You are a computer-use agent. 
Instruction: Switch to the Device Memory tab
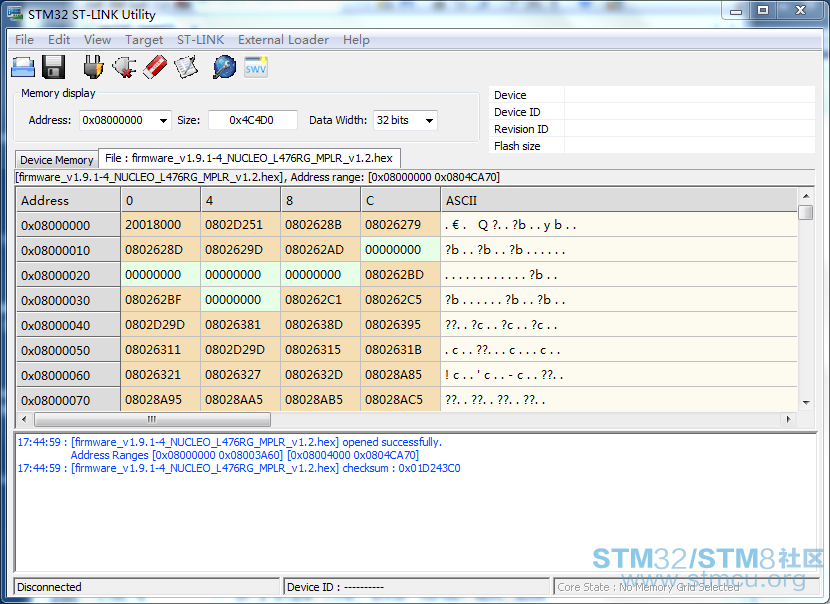pos(57,160)
